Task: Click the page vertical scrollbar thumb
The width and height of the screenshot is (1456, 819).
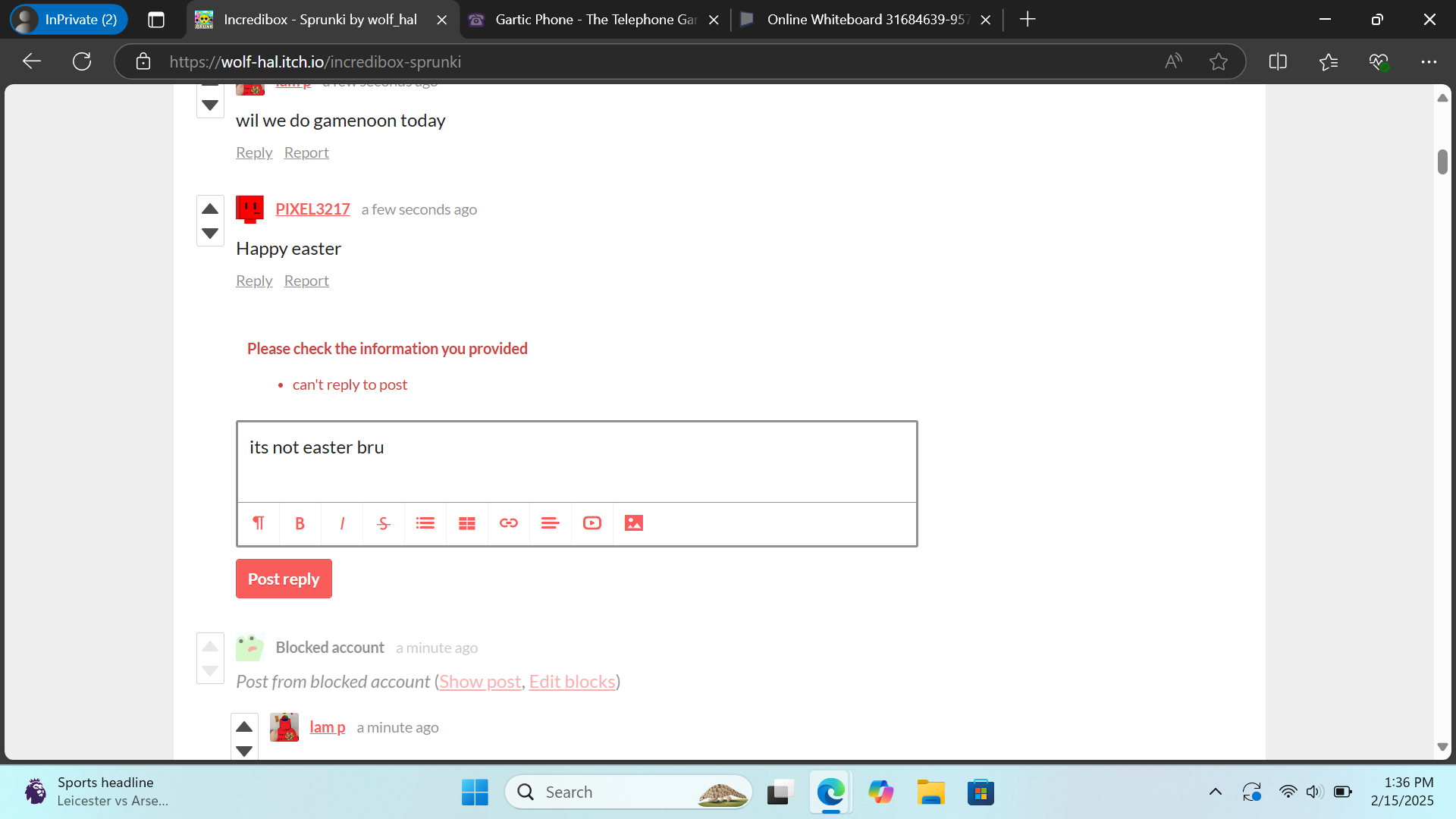Action: point(1442,162)
